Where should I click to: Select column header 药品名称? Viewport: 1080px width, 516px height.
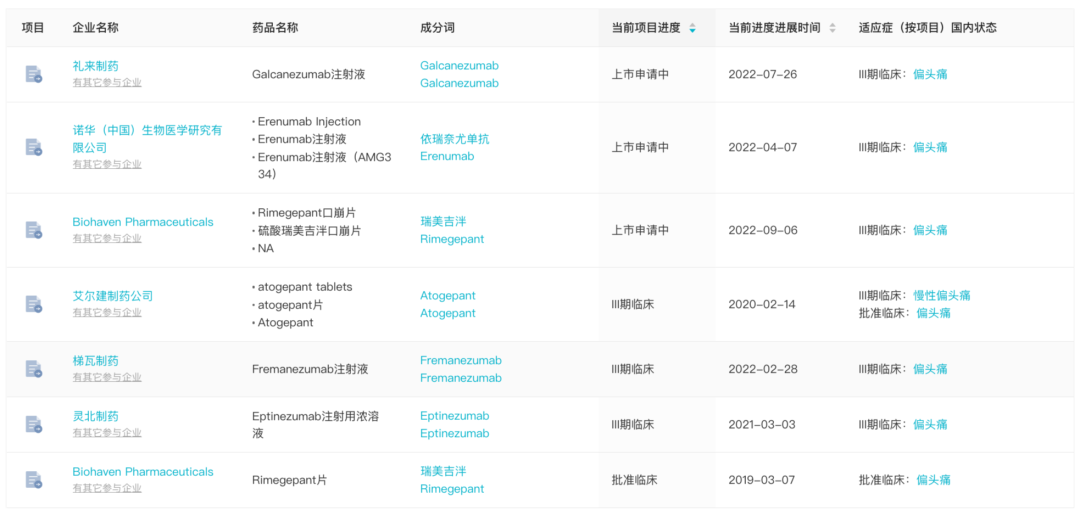coord(276,28)
